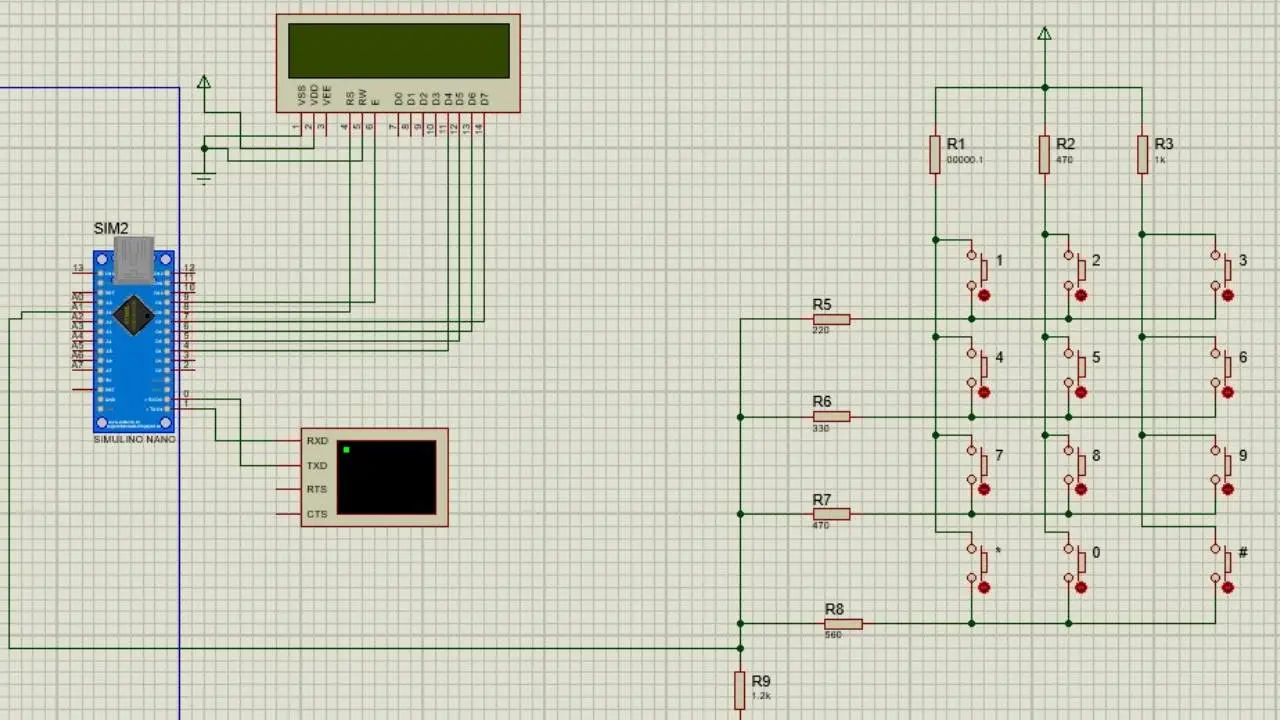The height and width of the screenshot is (720, 1280).
Task: Toggle the red latch dot of key 5
Action: [1081, 393]
